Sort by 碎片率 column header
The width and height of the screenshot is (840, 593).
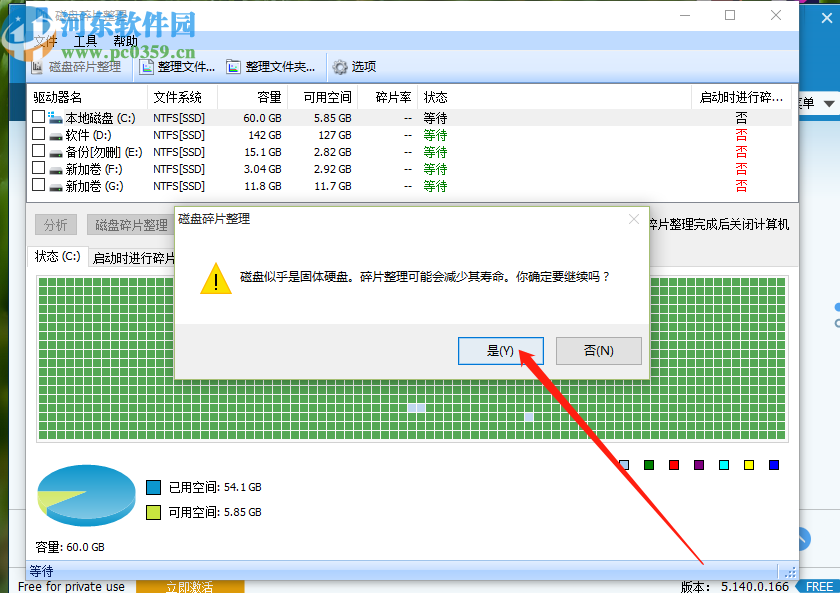click(388, 97)
